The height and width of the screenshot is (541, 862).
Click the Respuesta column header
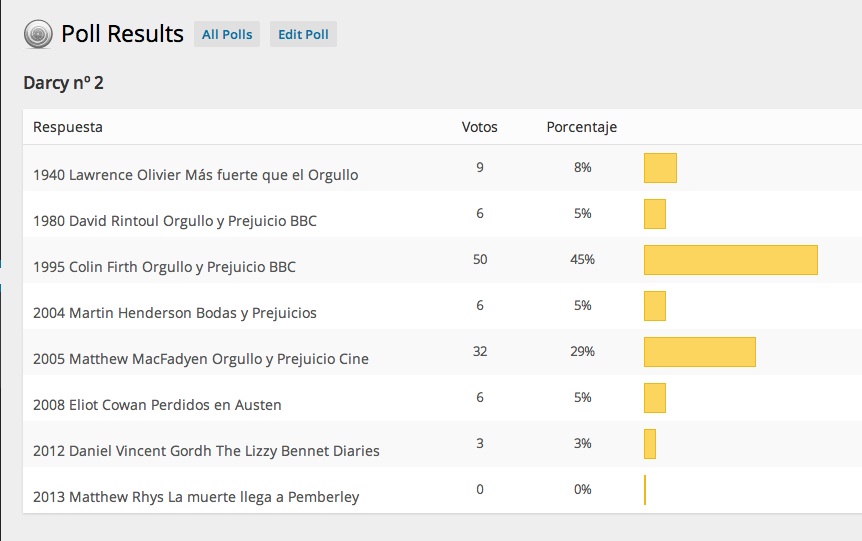tap(67, 127)
